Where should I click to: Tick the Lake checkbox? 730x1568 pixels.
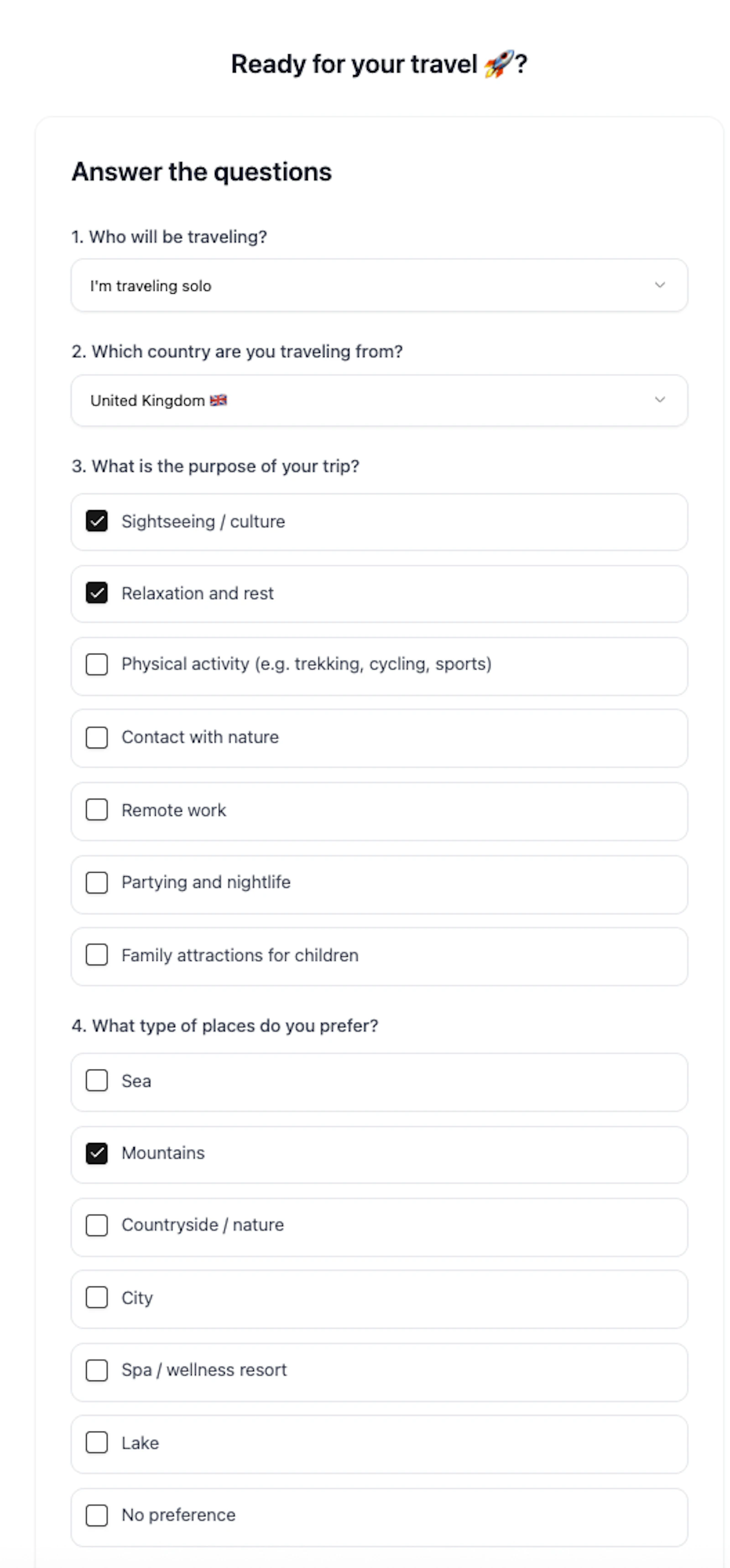coord(97,1443)
